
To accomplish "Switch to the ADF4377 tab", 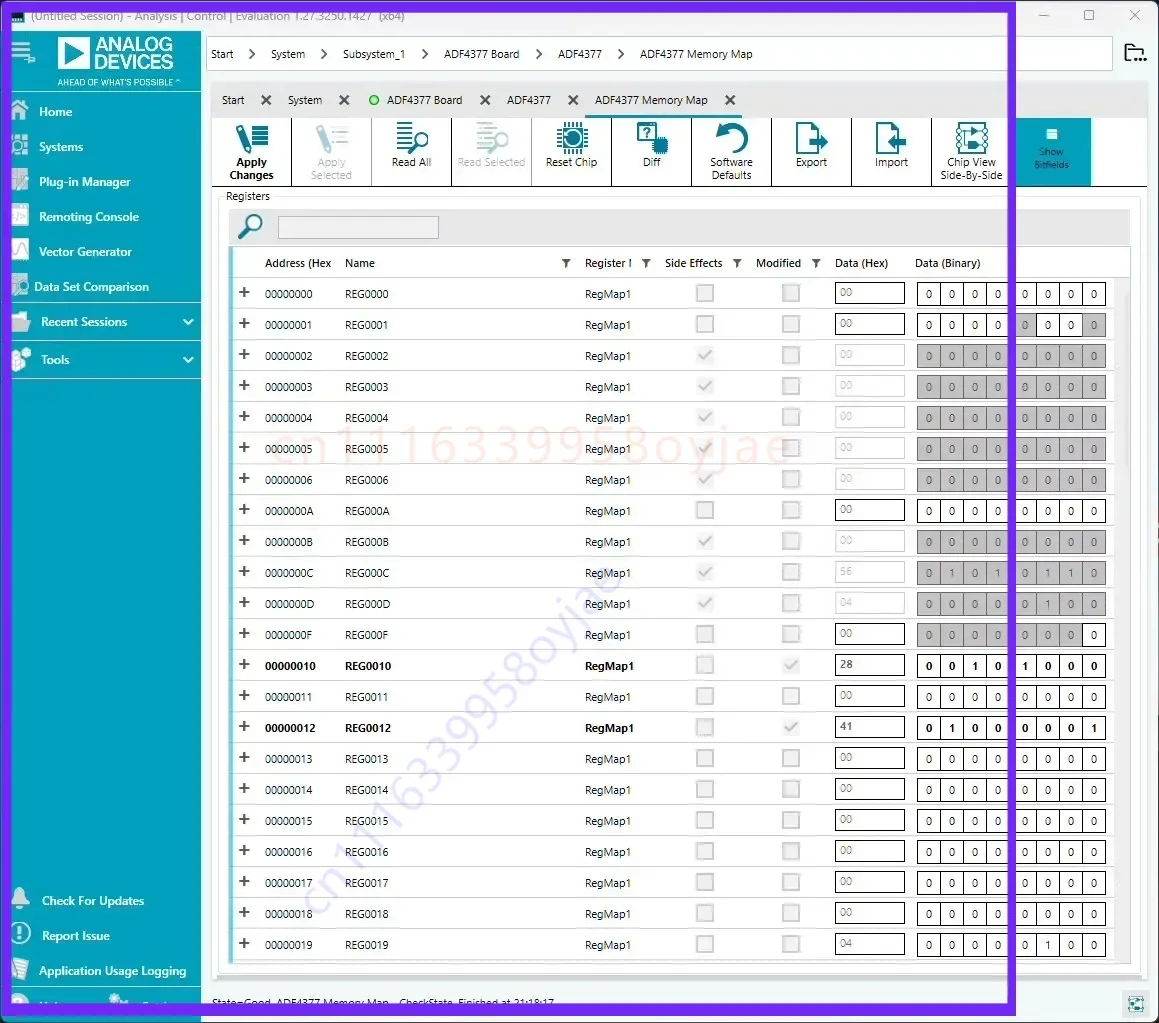I will 528,100.
